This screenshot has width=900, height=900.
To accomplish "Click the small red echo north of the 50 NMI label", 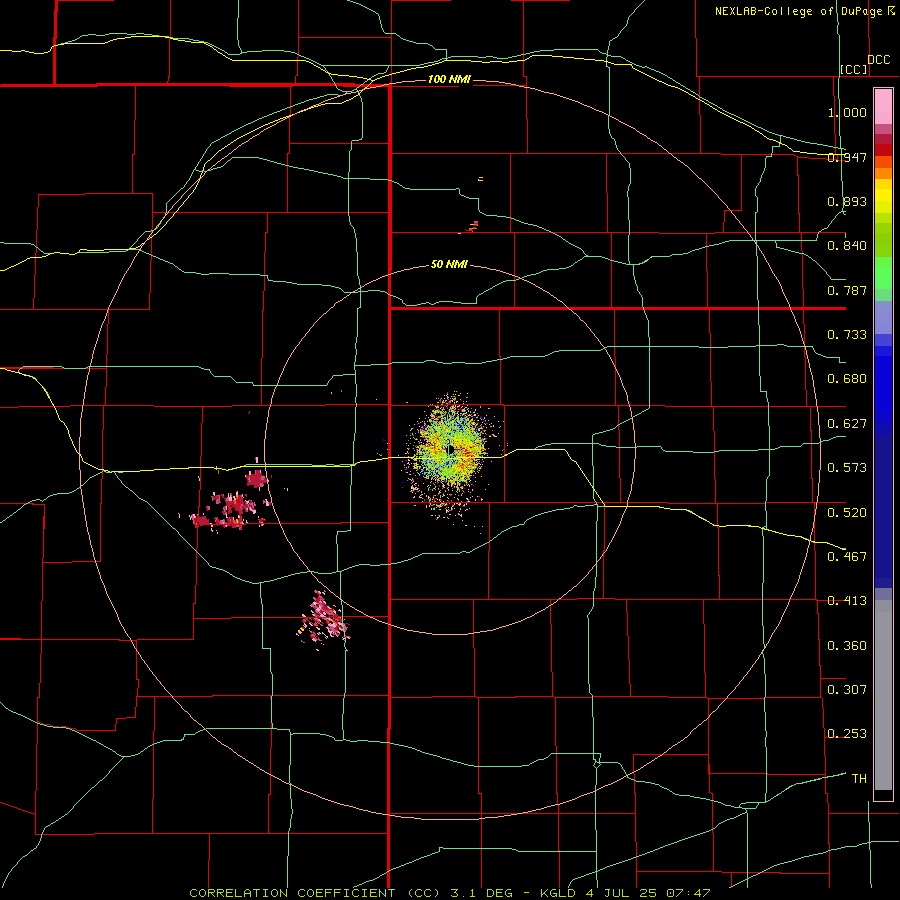I will coord(472,227).
